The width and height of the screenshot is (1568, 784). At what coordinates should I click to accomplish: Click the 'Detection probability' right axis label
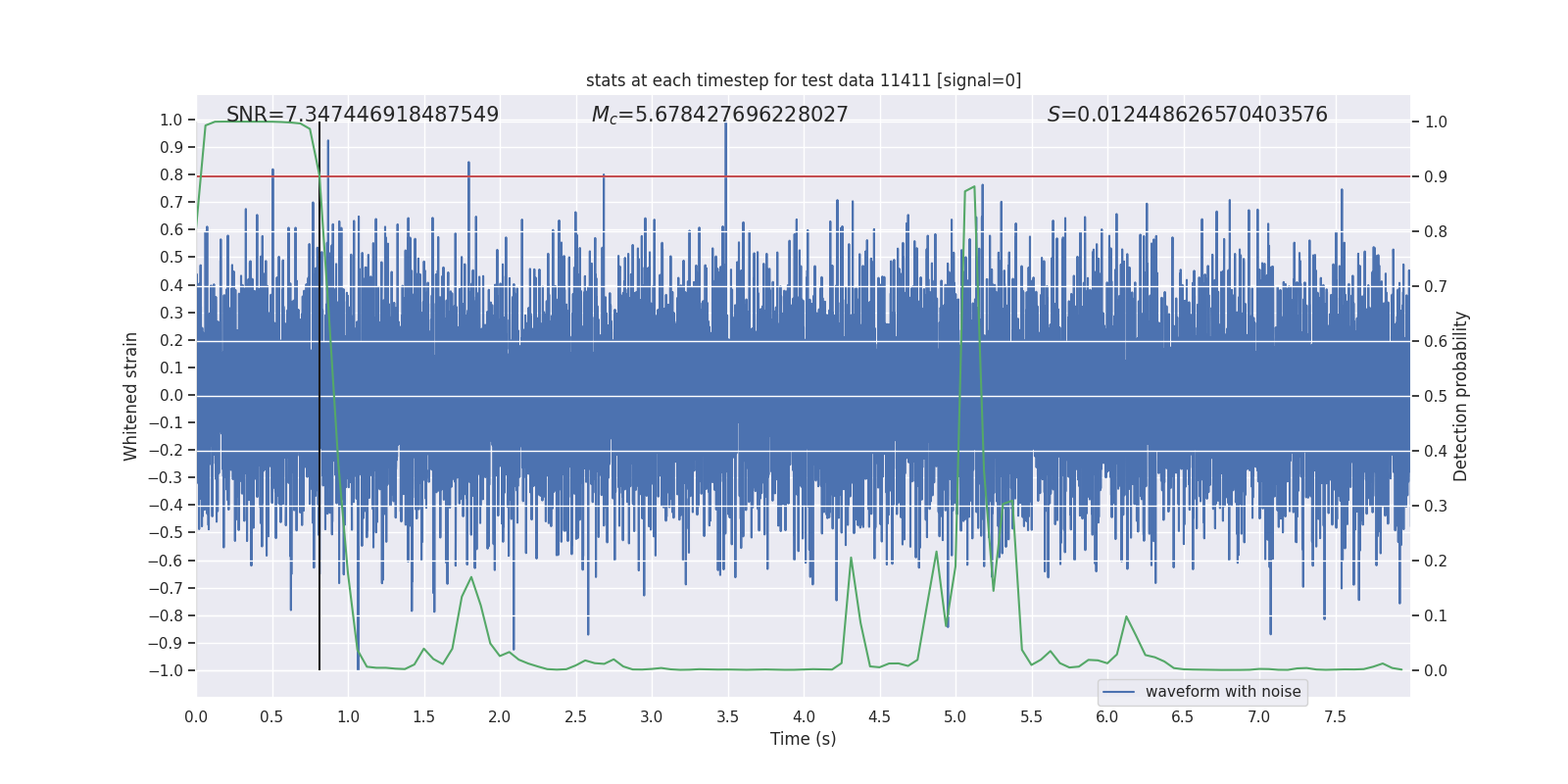[1461, 396]
